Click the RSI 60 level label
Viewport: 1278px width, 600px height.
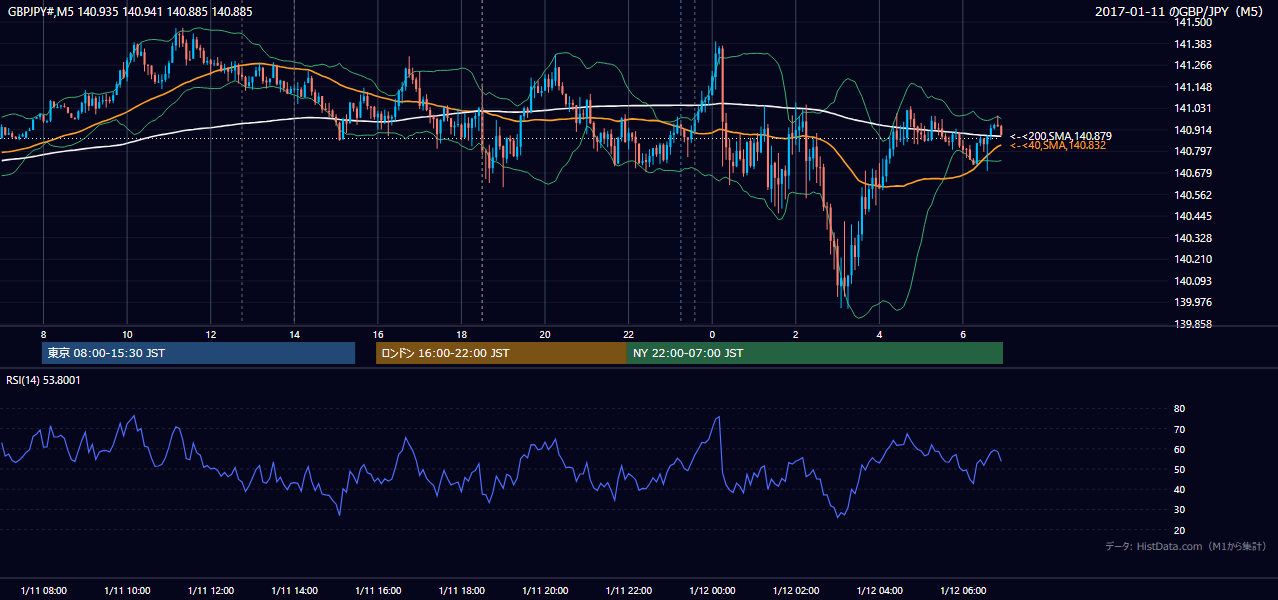tap(1179, 449)
